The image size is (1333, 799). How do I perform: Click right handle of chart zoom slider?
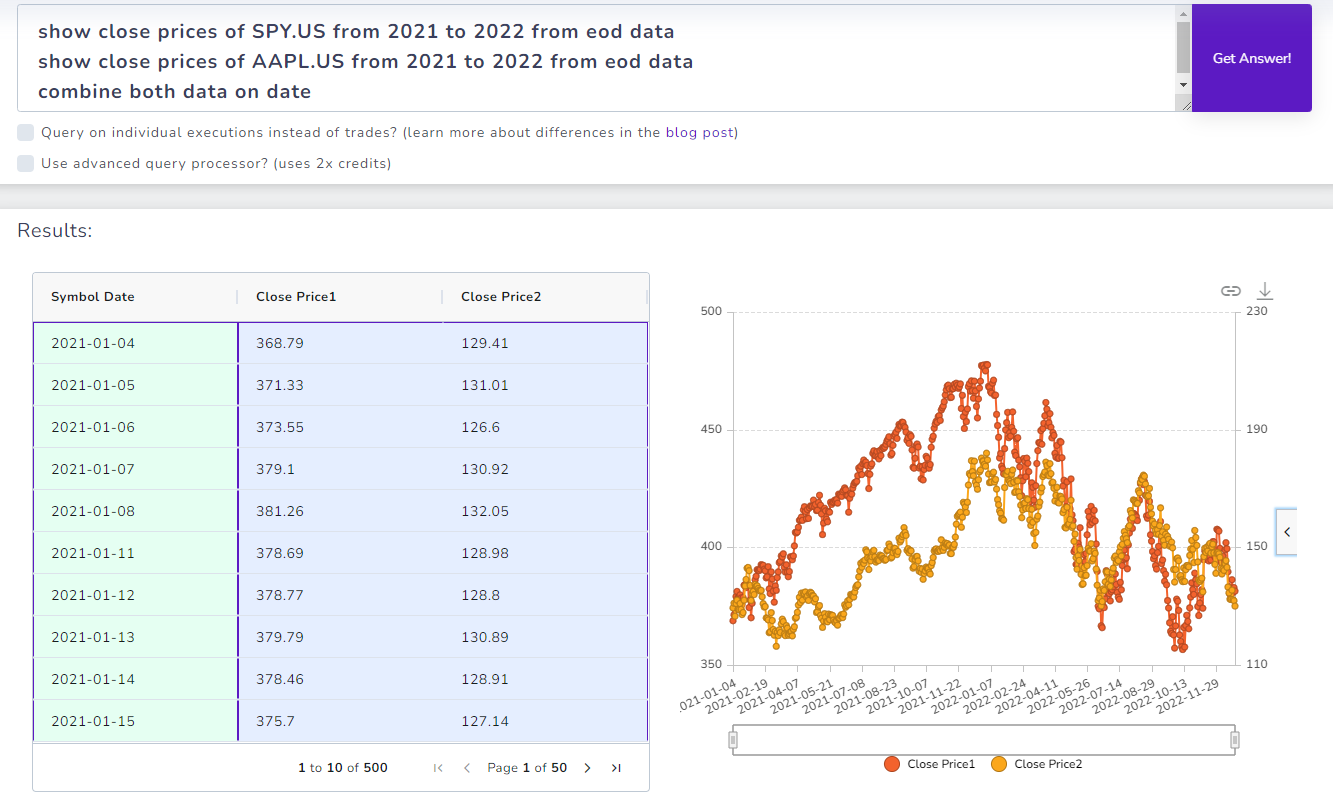pos(1235,740)
